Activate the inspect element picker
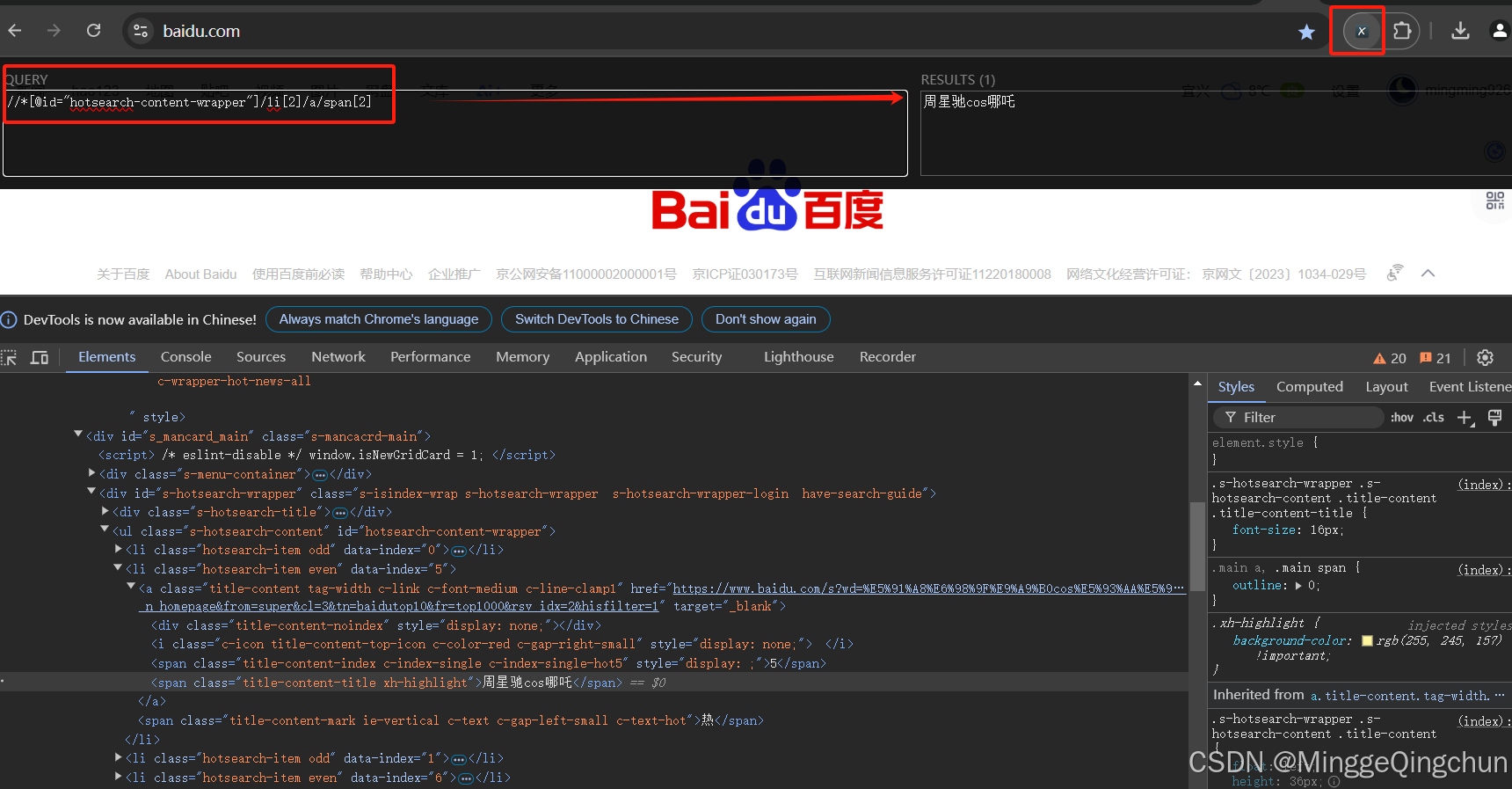Image resolution: width=1512 pixels, height=789 pixels. [x=10, y=357]
